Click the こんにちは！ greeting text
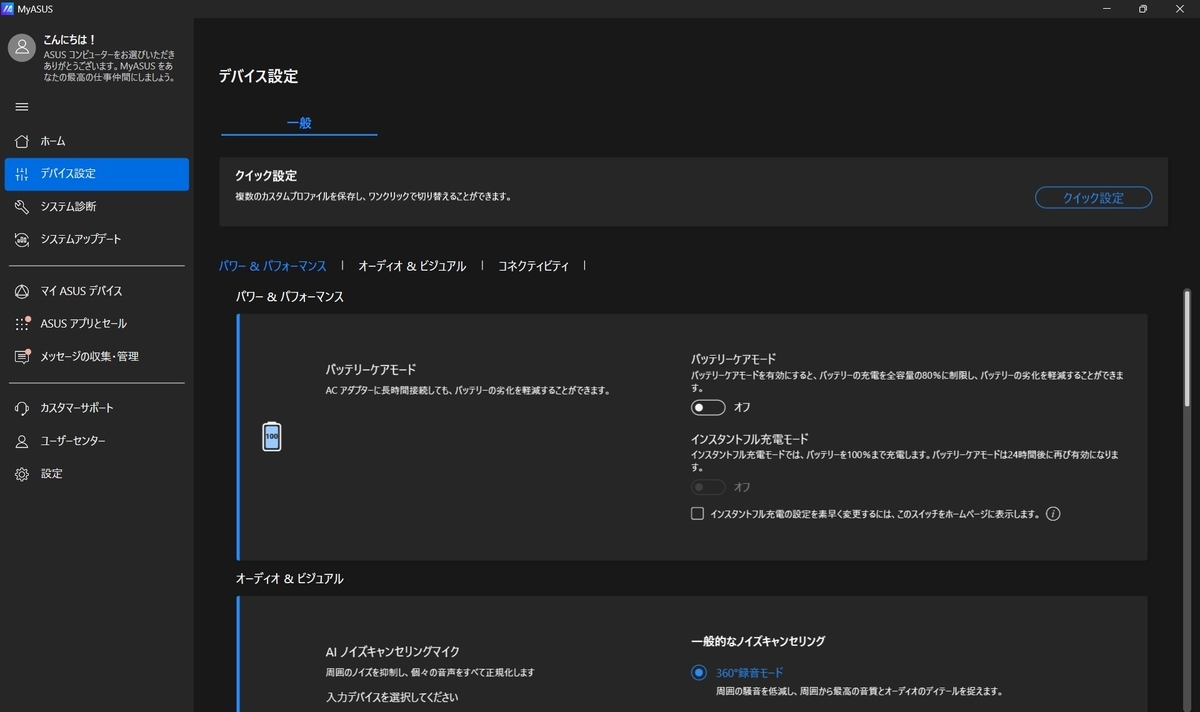 [70, 40]
